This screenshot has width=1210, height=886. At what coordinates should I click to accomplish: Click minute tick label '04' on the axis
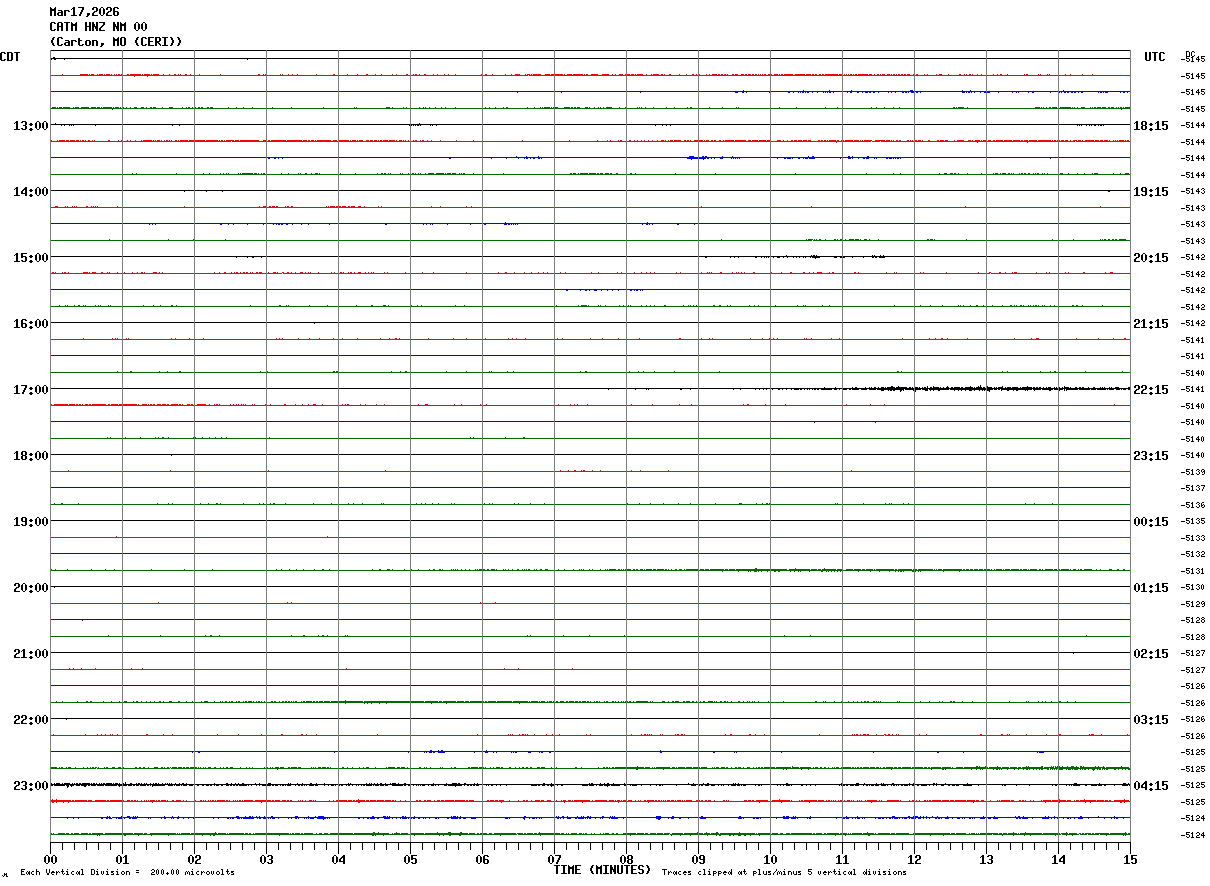pos(338,859)
